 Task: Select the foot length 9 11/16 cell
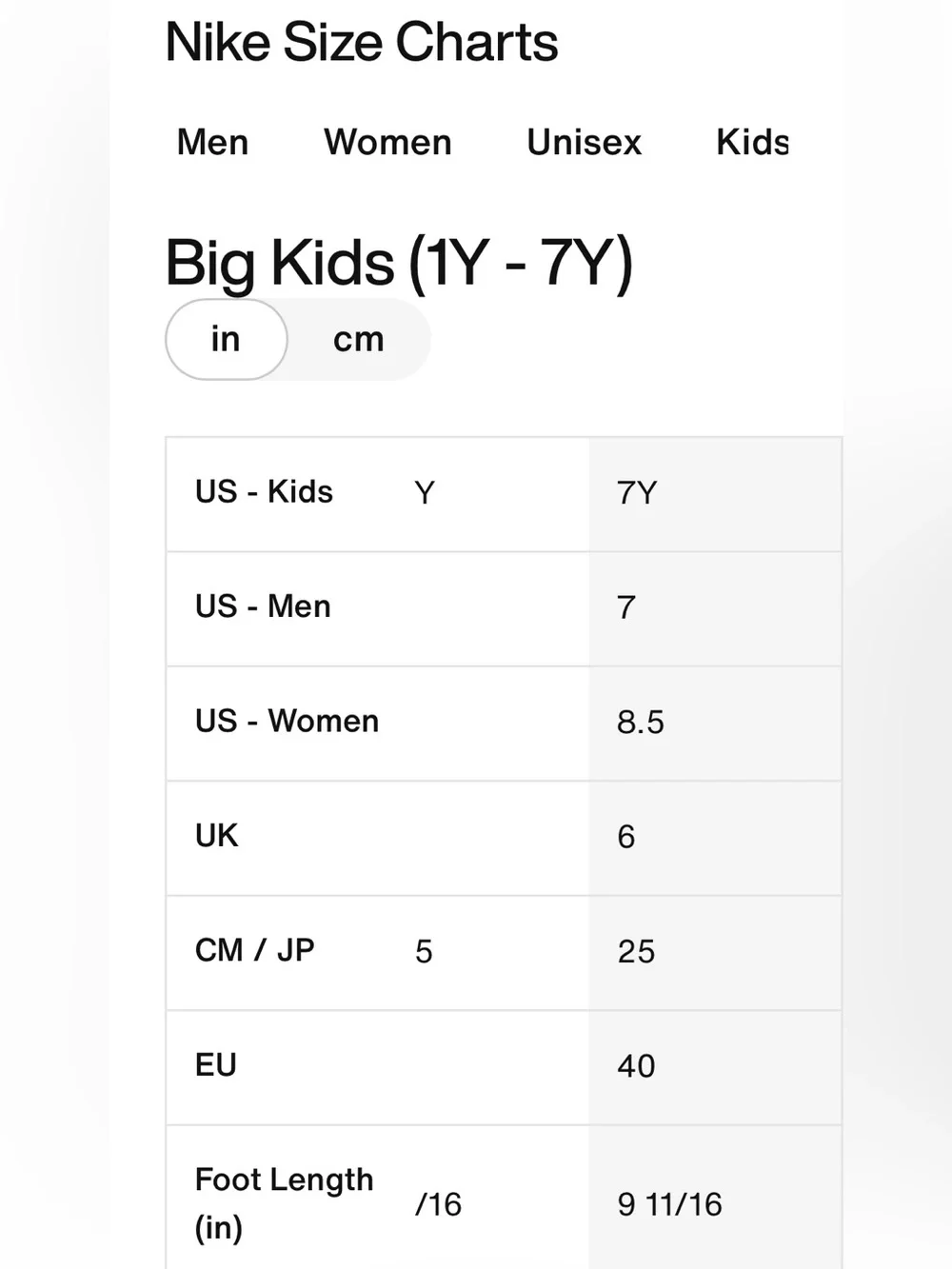click(715, 1198)
